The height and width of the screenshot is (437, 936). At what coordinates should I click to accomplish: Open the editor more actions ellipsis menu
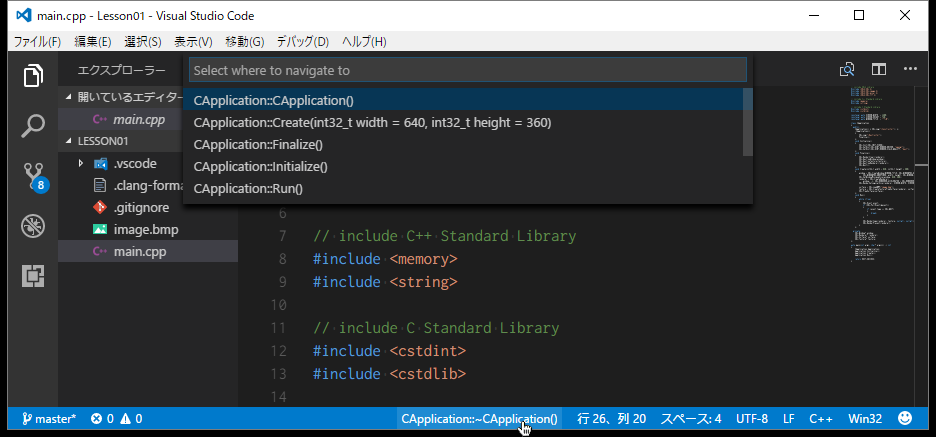coord(910,69)
